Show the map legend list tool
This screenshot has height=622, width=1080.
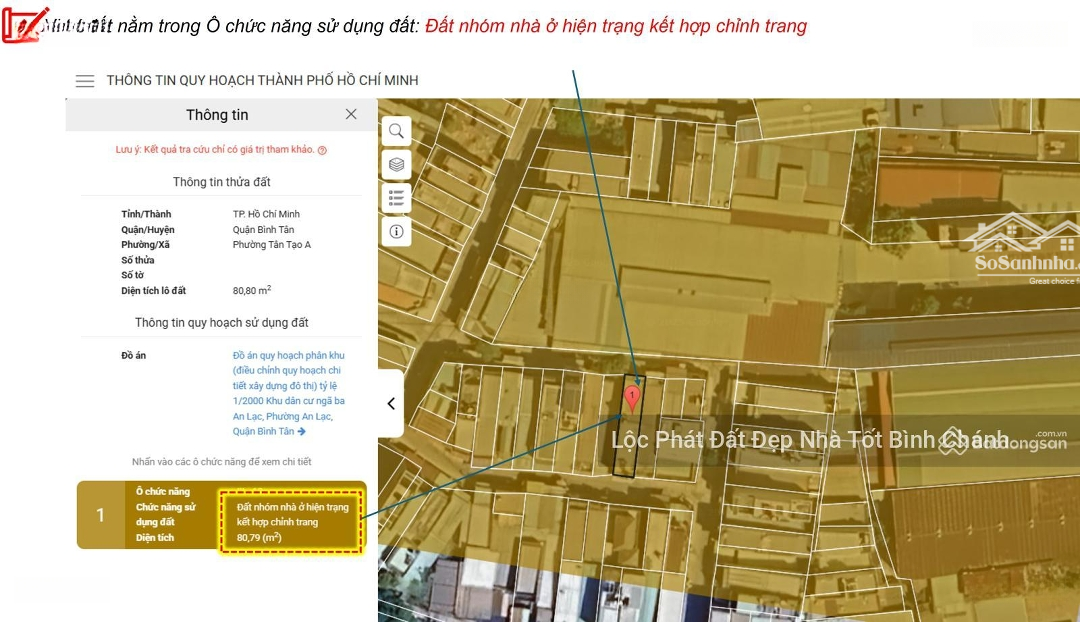click(396, 198)
